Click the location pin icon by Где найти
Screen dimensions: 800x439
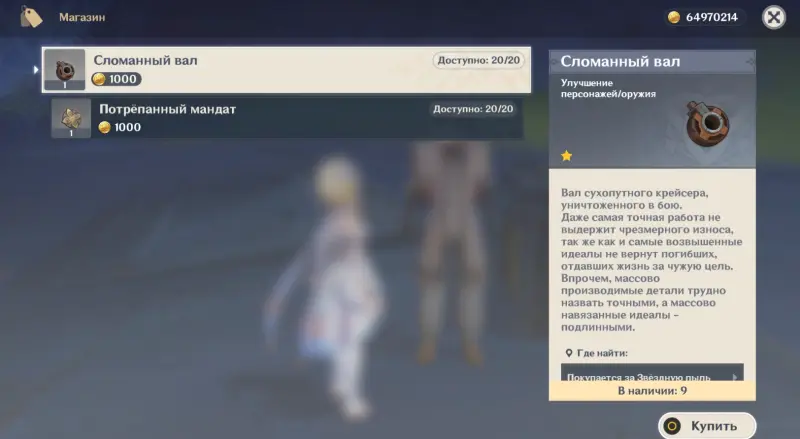click(x=568, y=353)
